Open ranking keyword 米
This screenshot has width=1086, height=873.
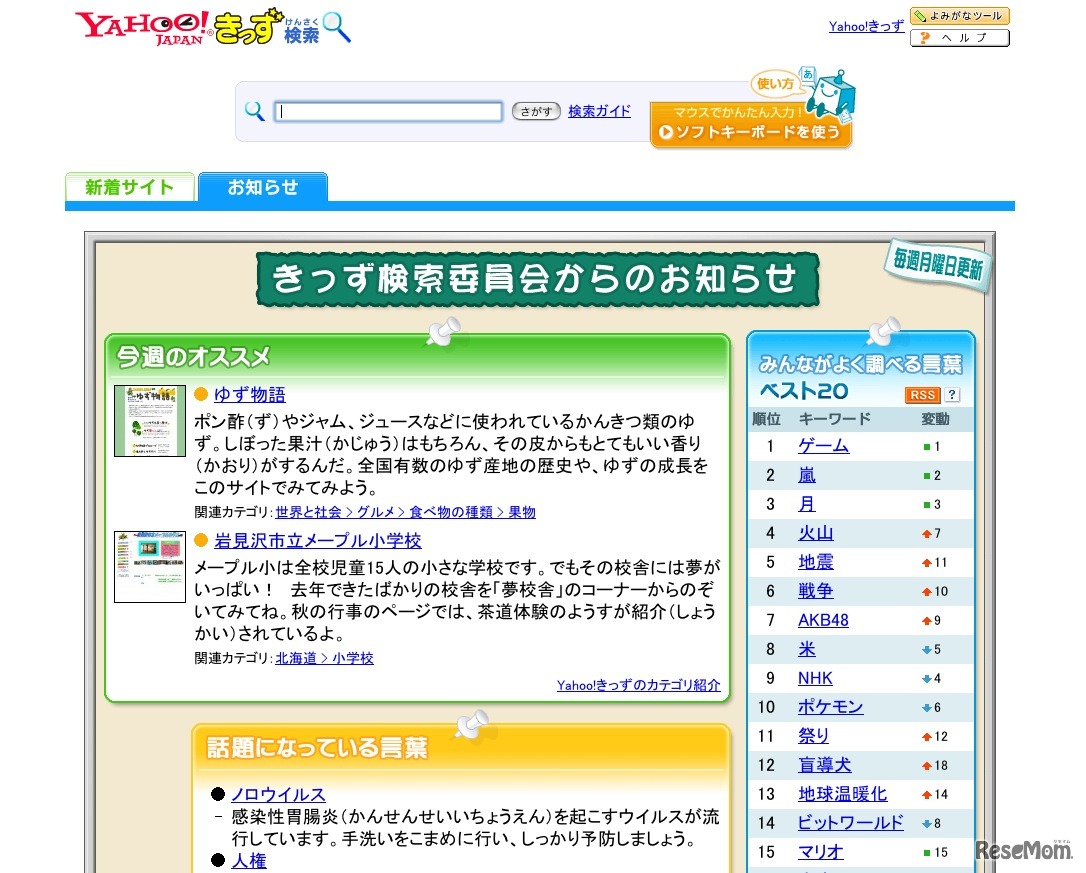(807, 650)
